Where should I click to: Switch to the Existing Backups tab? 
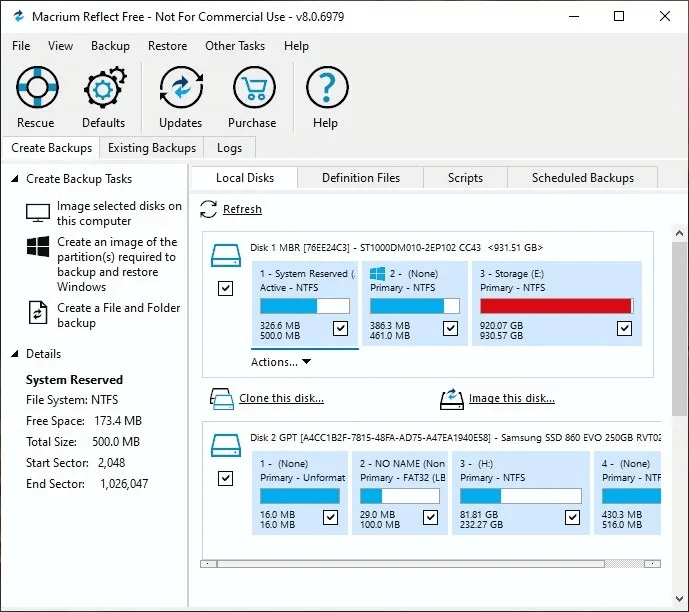pos(152,148)
